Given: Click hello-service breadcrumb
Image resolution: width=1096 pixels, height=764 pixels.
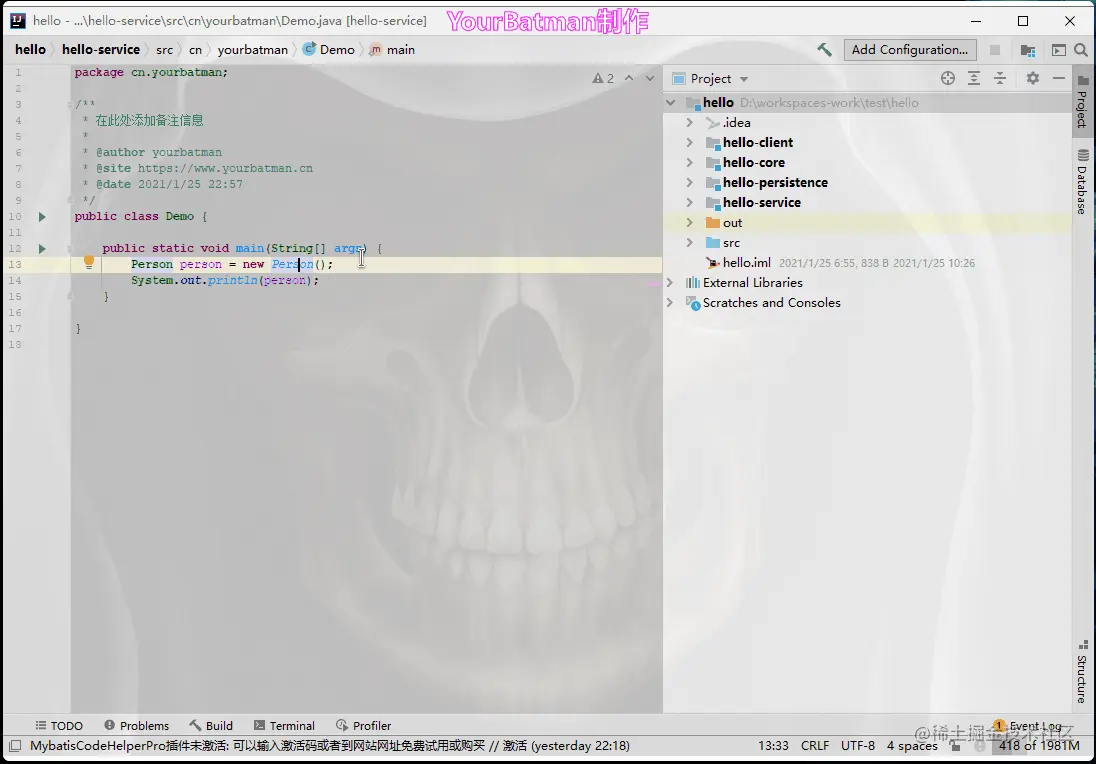Looking at the screenshot, I should coord(101,50).
